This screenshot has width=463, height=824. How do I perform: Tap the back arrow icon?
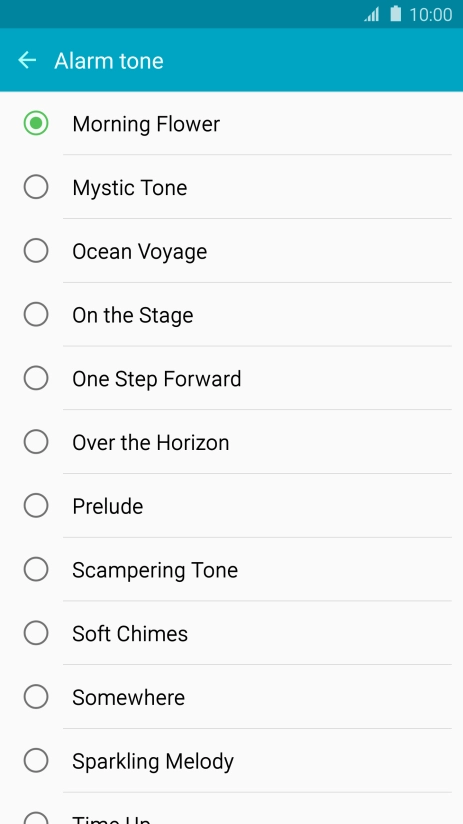tap(27, 60)
